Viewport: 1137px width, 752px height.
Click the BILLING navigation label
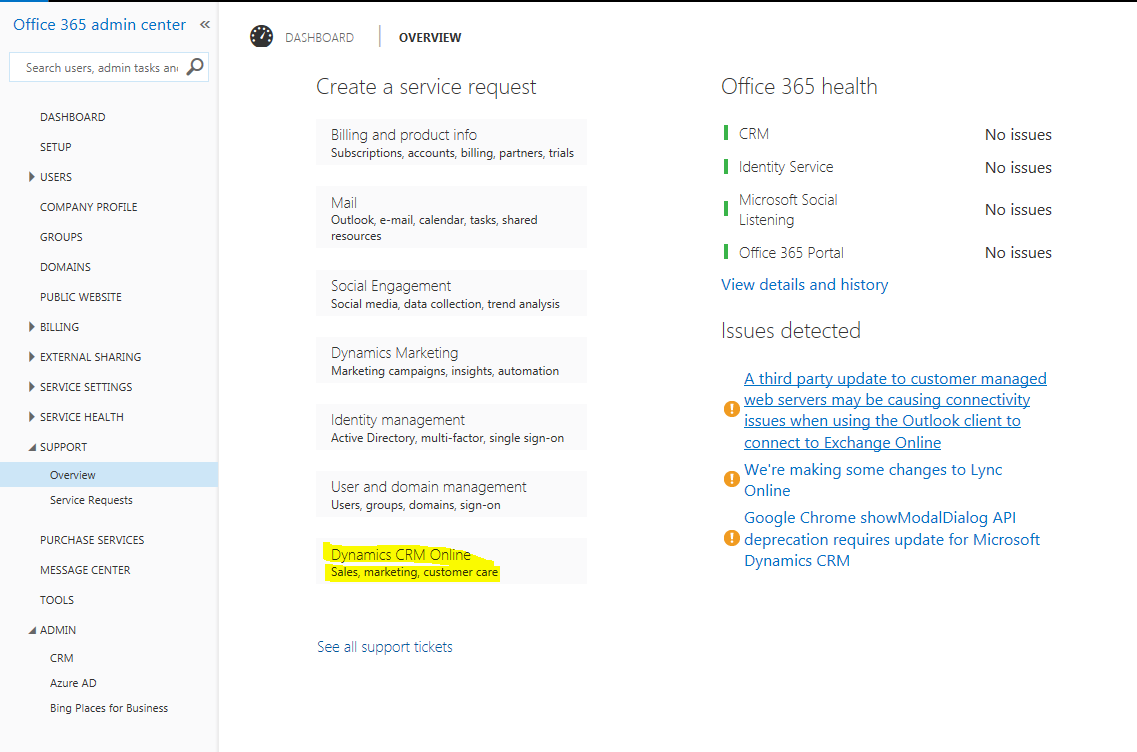point(59,327)
